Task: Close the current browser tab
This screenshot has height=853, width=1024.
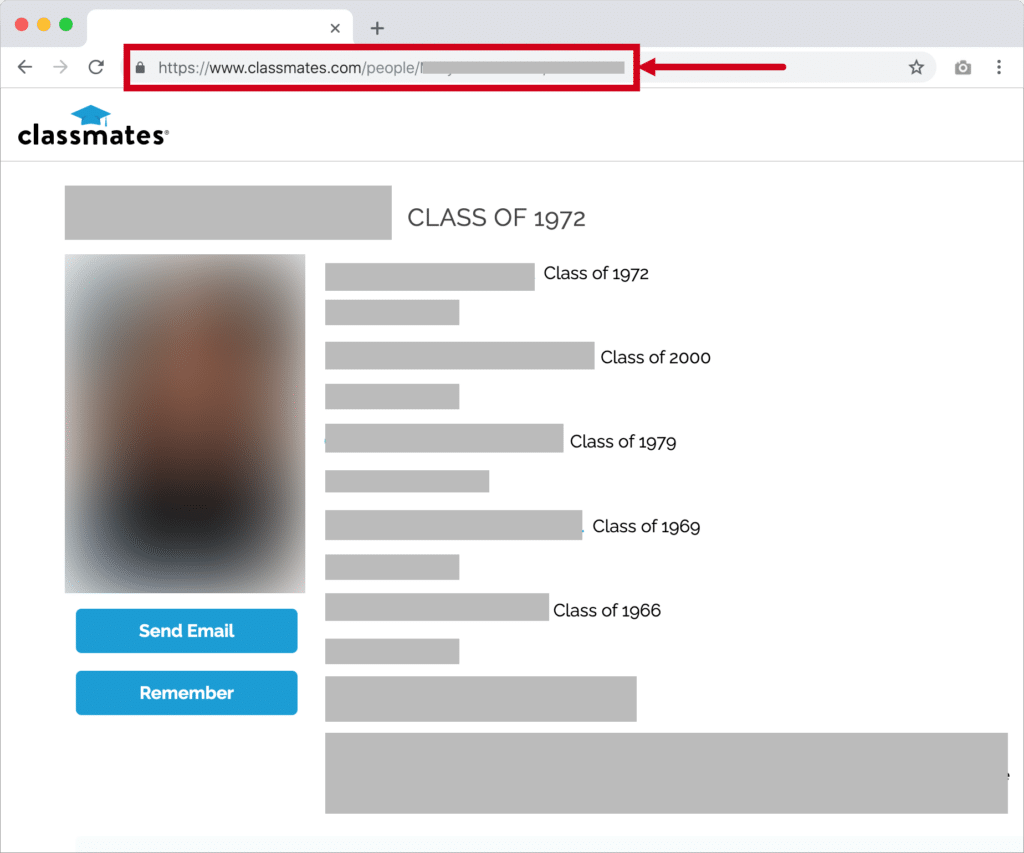Action: tap(335, 28)
